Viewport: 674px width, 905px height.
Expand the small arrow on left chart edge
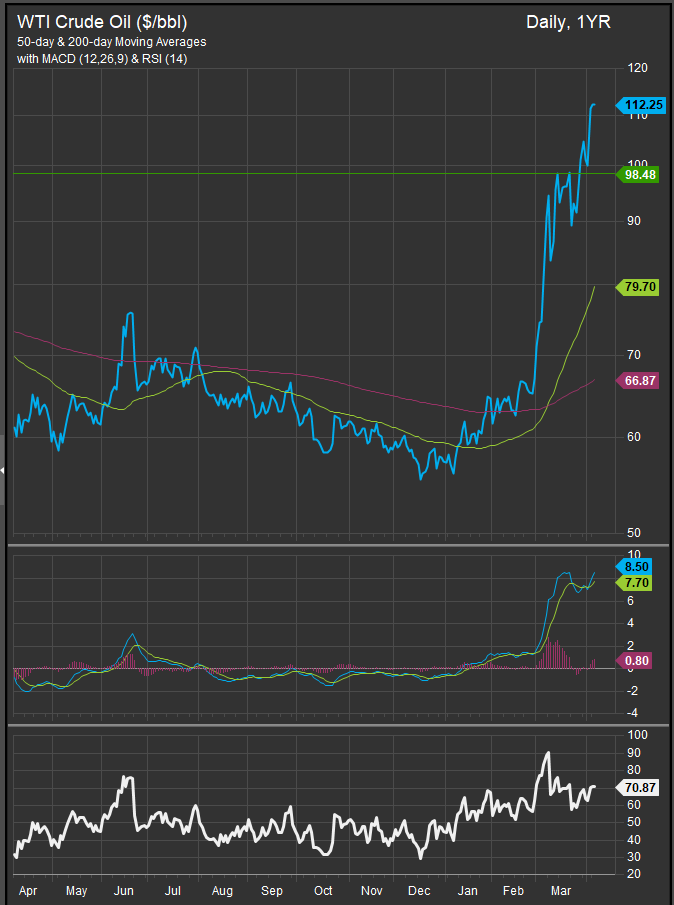[x=3, y=469]
